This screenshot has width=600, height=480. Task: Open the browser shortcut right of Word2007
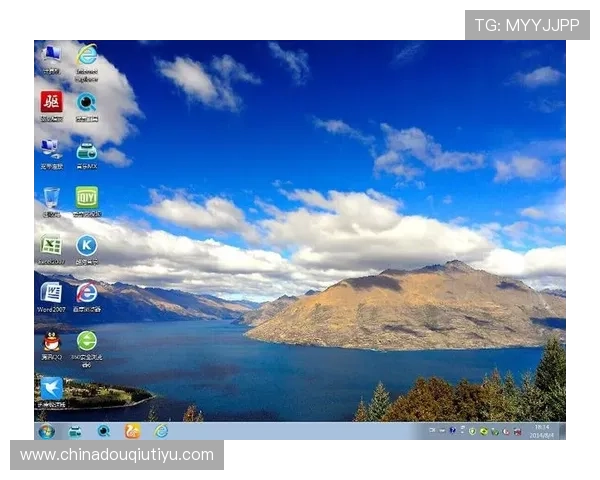[x=87, y=293]
